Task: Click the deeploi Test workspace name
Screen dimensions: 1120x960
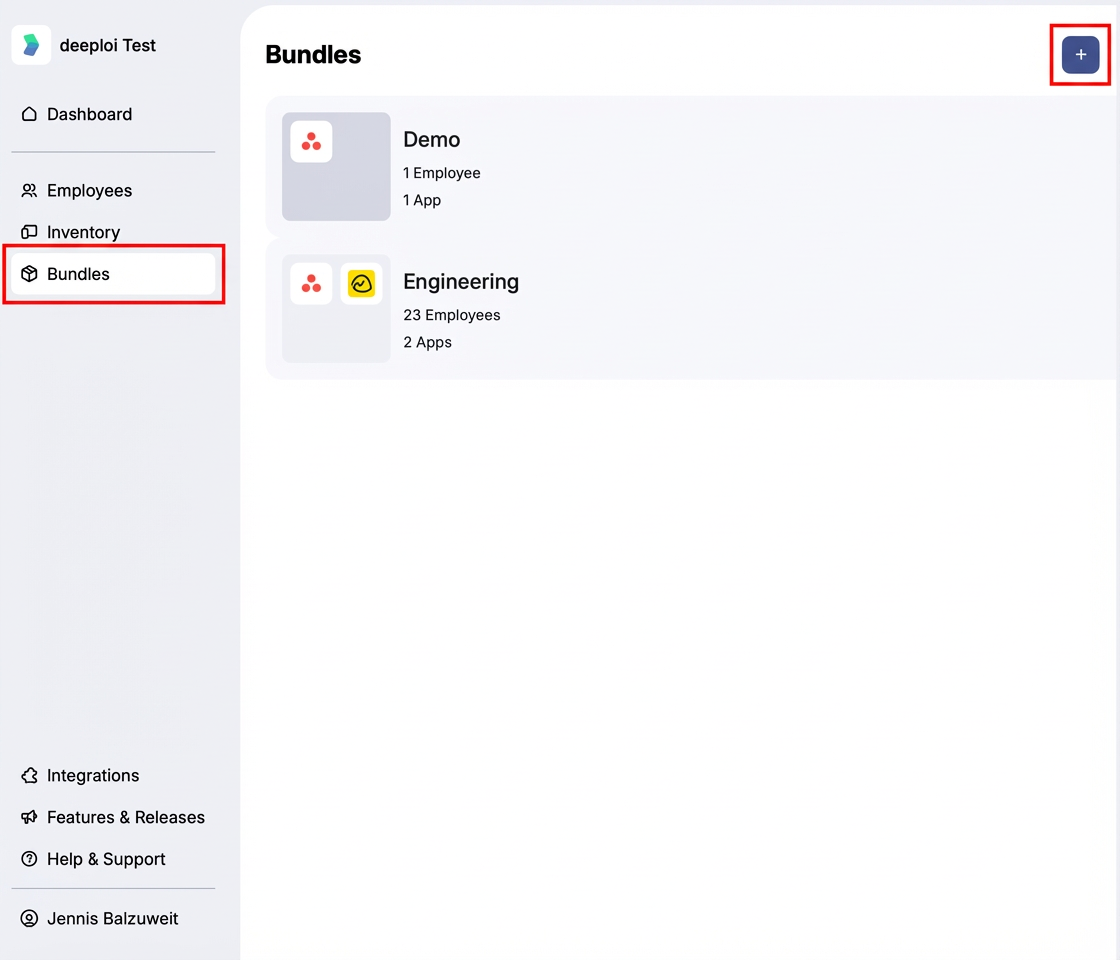Action: pos(107,46)
